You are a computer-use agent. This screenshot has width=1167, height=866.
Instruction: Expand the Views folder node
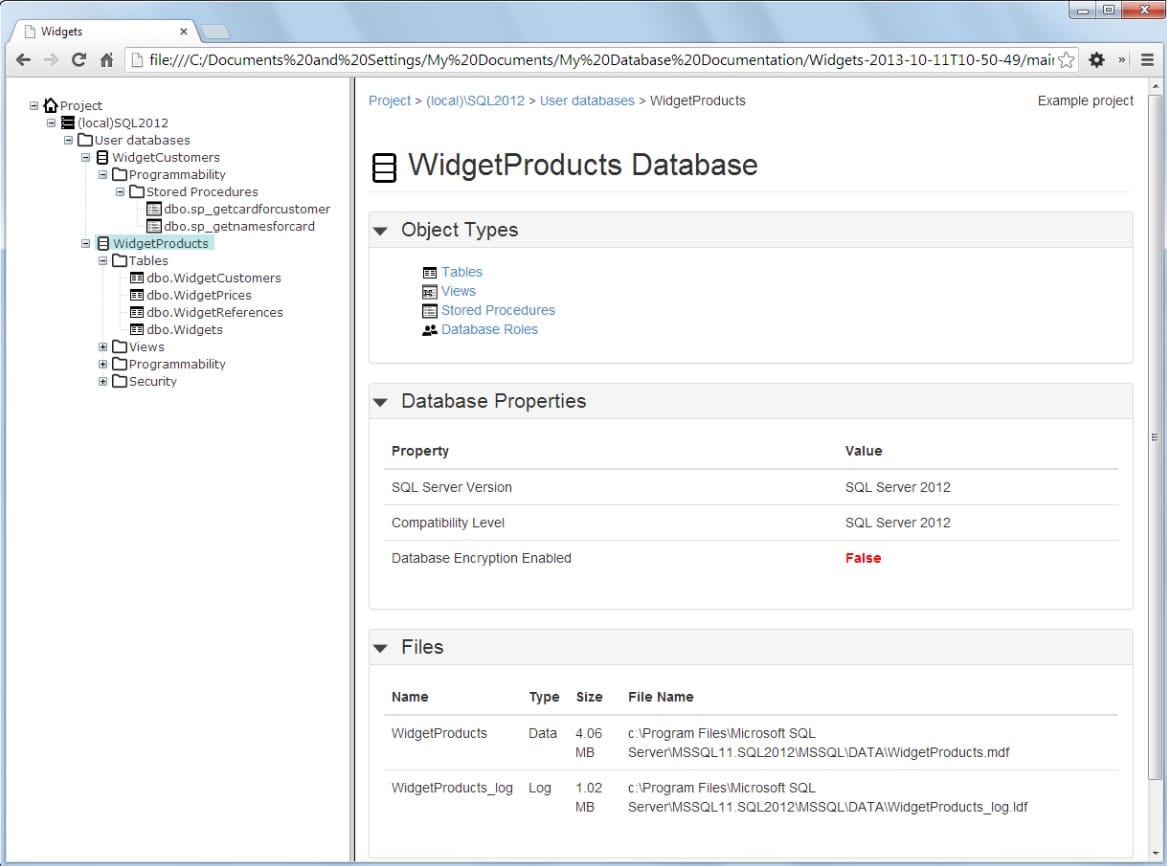pyautogui.click(x=103, y=347)
